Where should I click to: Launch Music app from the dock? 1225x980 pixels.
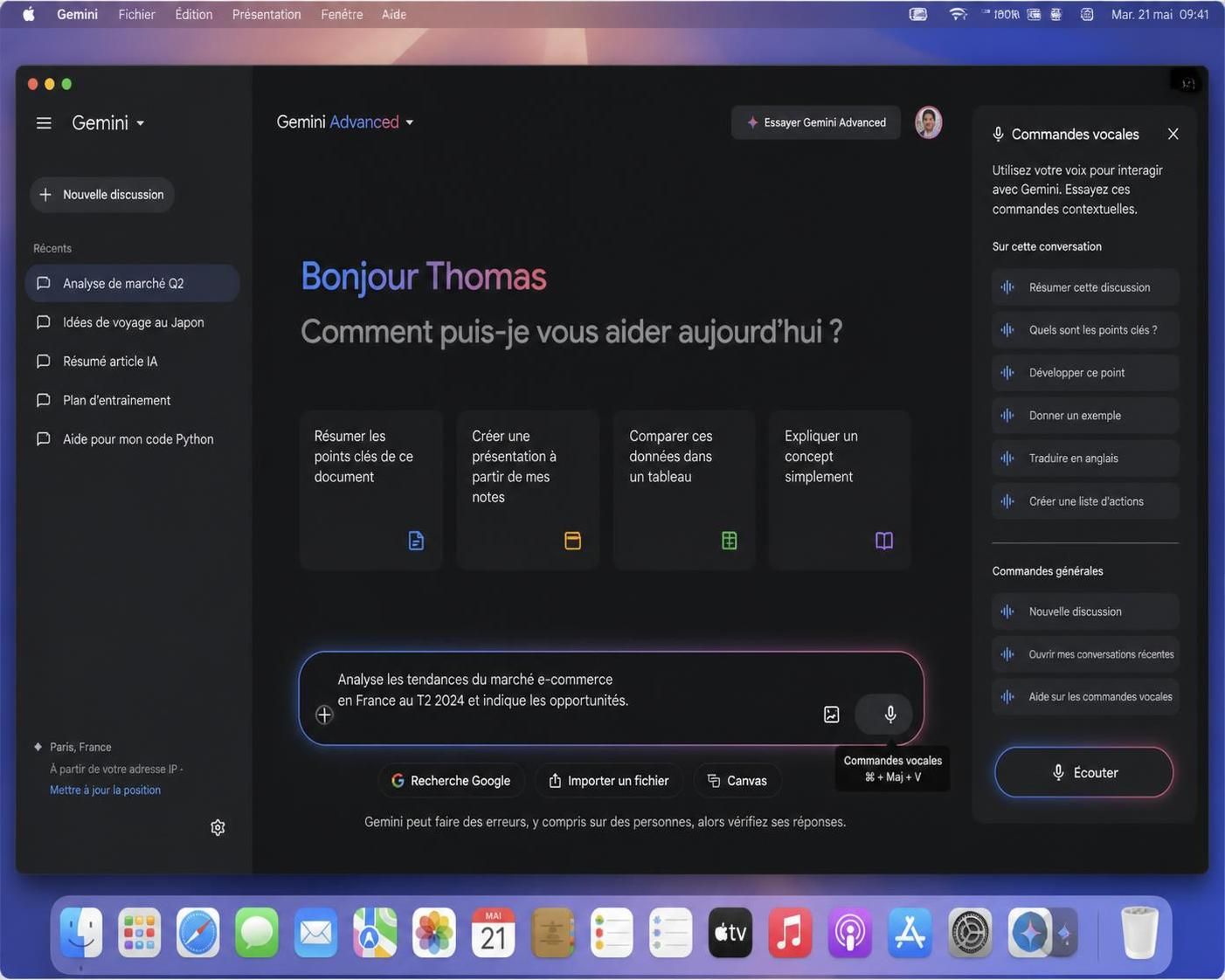[790, 933]
